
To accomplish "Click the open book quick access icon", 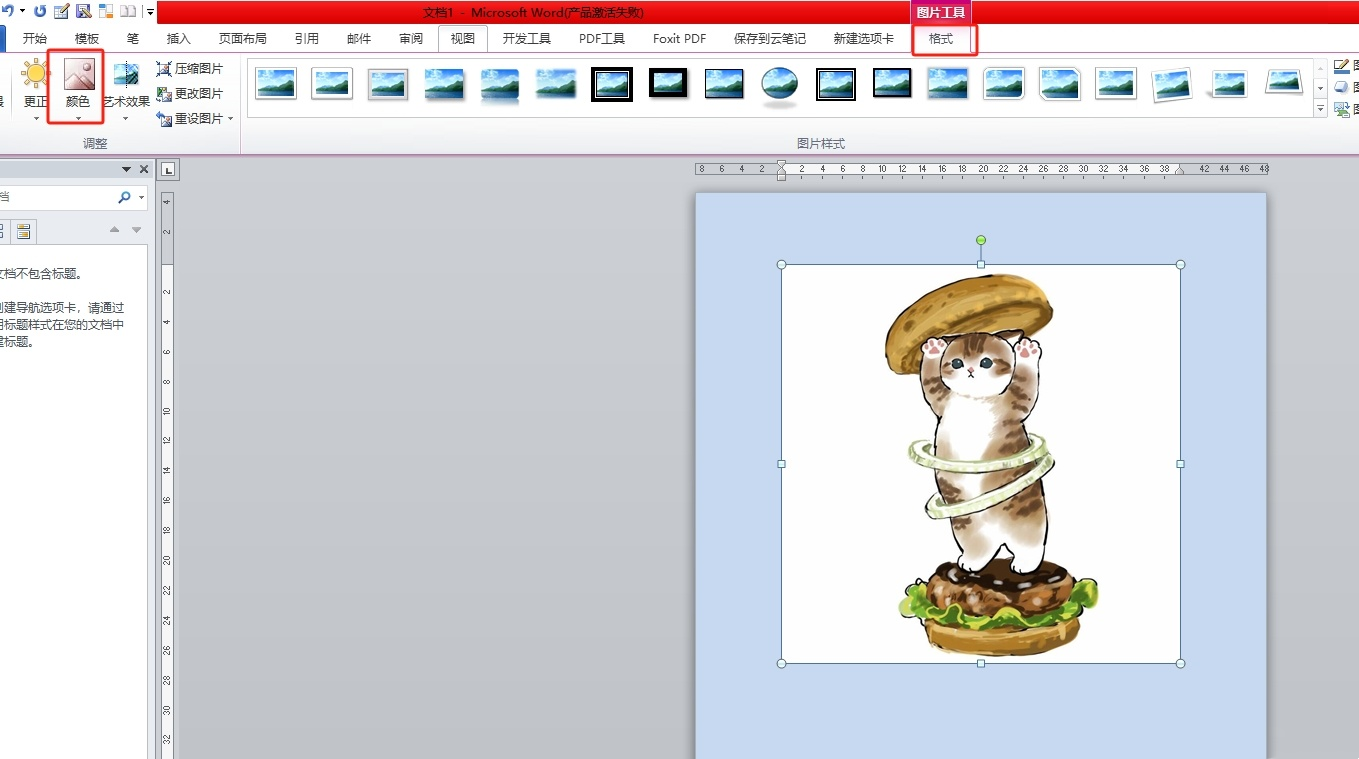I will click(128, 12).
